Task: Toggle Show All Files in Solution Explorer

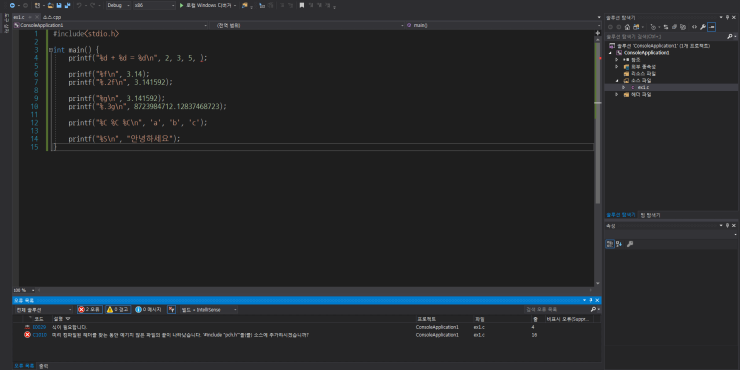Action: pos(683,27)
